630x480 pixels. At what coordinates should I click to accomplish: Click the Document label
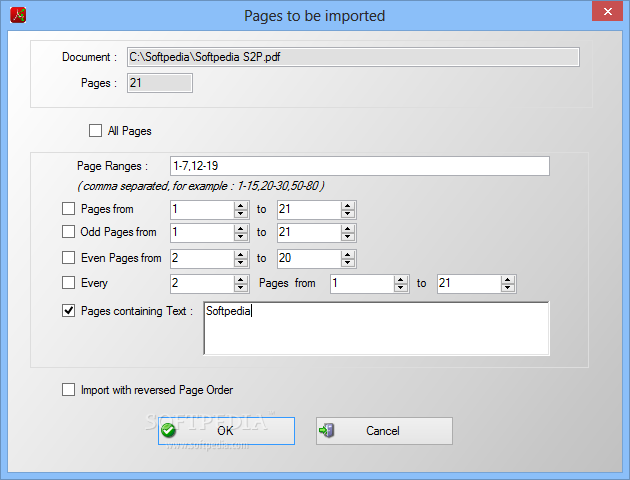coord(89,57)
